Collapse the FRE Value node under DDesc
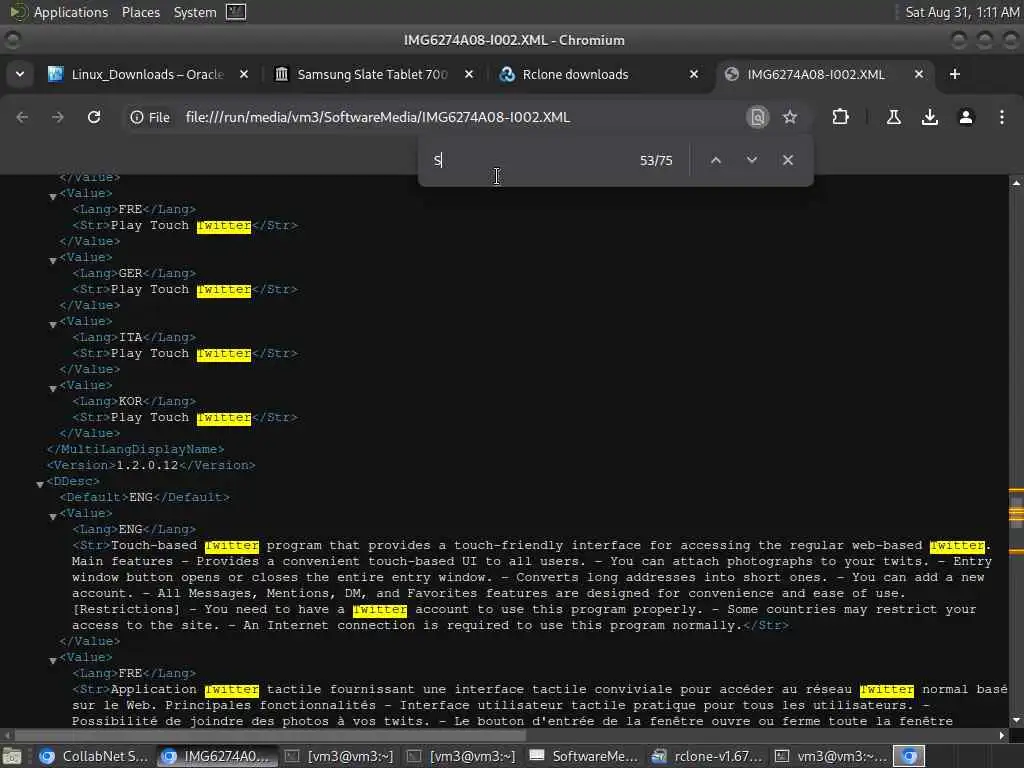 coord(53,660)
